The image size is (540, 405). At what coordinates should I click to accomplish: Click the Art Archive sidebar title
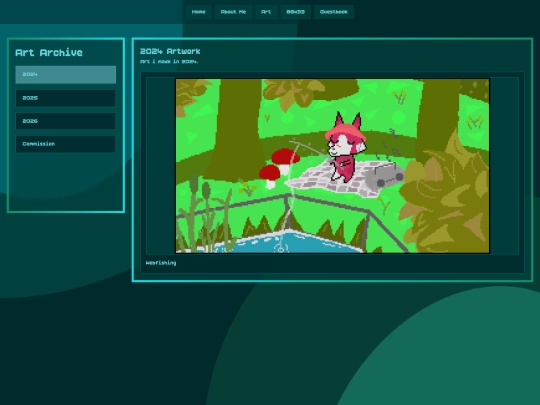tap(49, 53)
